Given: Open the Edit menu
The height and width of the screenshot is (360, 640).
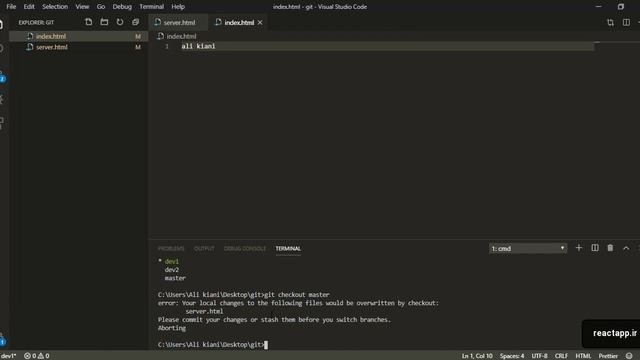Looking at the screenshot, I should coord(29,7).
